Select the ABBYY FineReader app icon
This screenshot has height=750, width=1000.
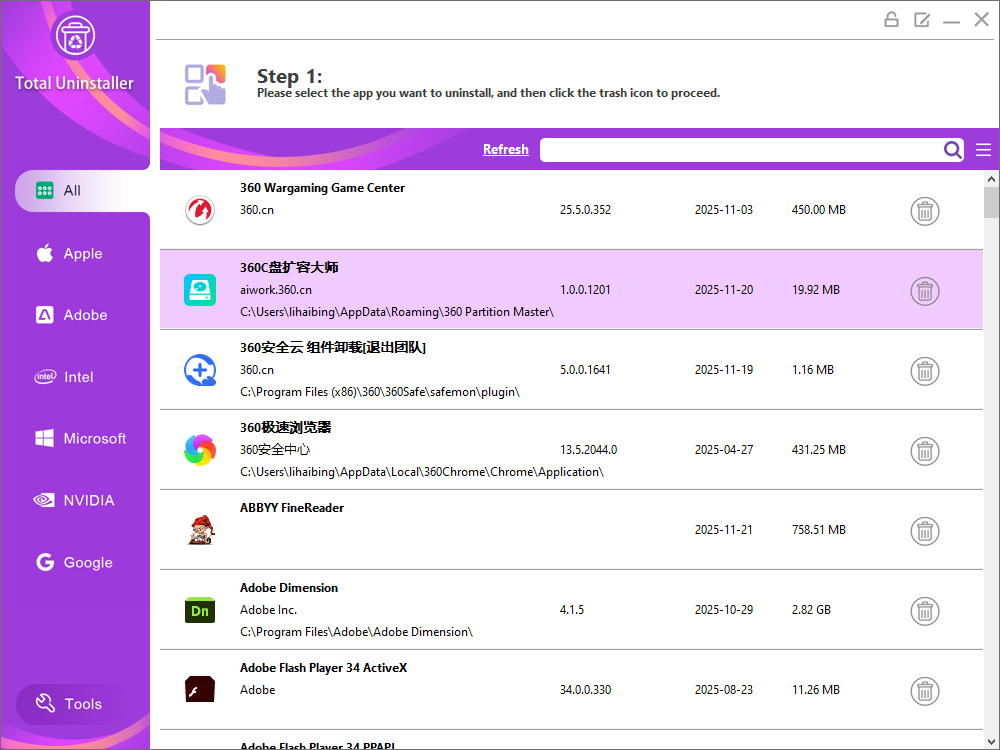[x=201, y=530]
